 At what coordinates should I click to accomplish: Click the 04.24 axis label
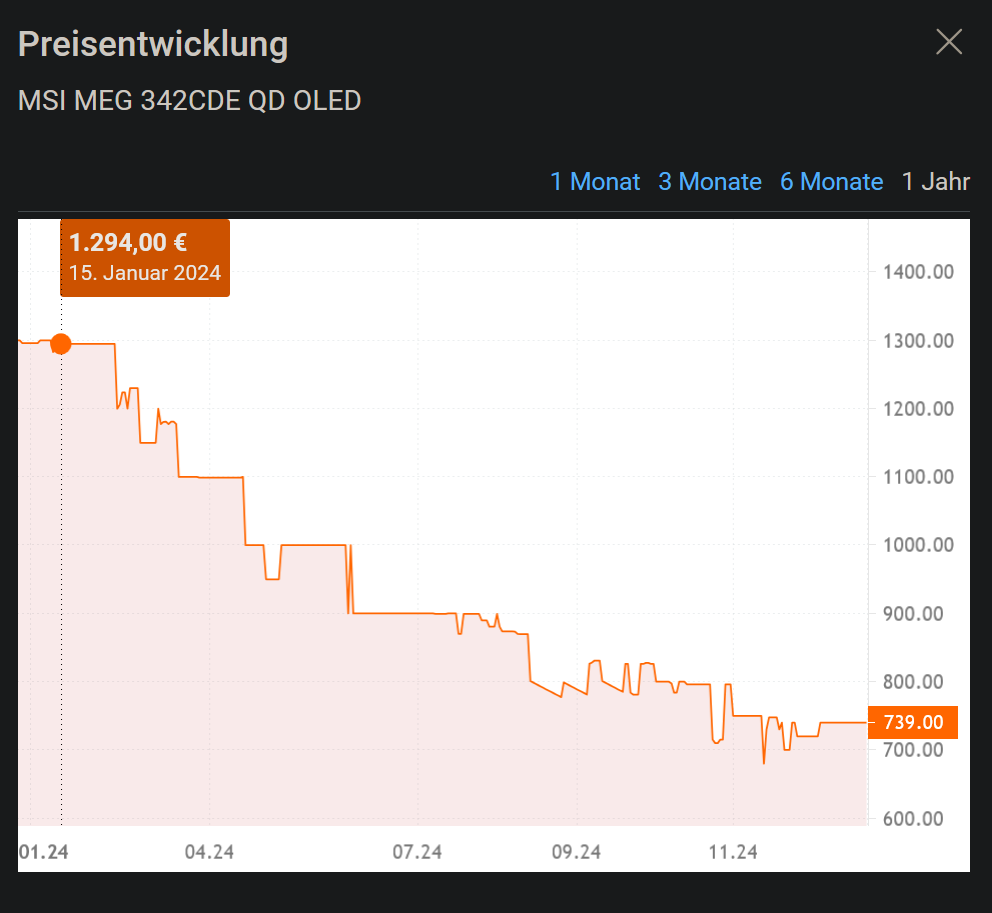pyautogui.click(x=209, y=852)
